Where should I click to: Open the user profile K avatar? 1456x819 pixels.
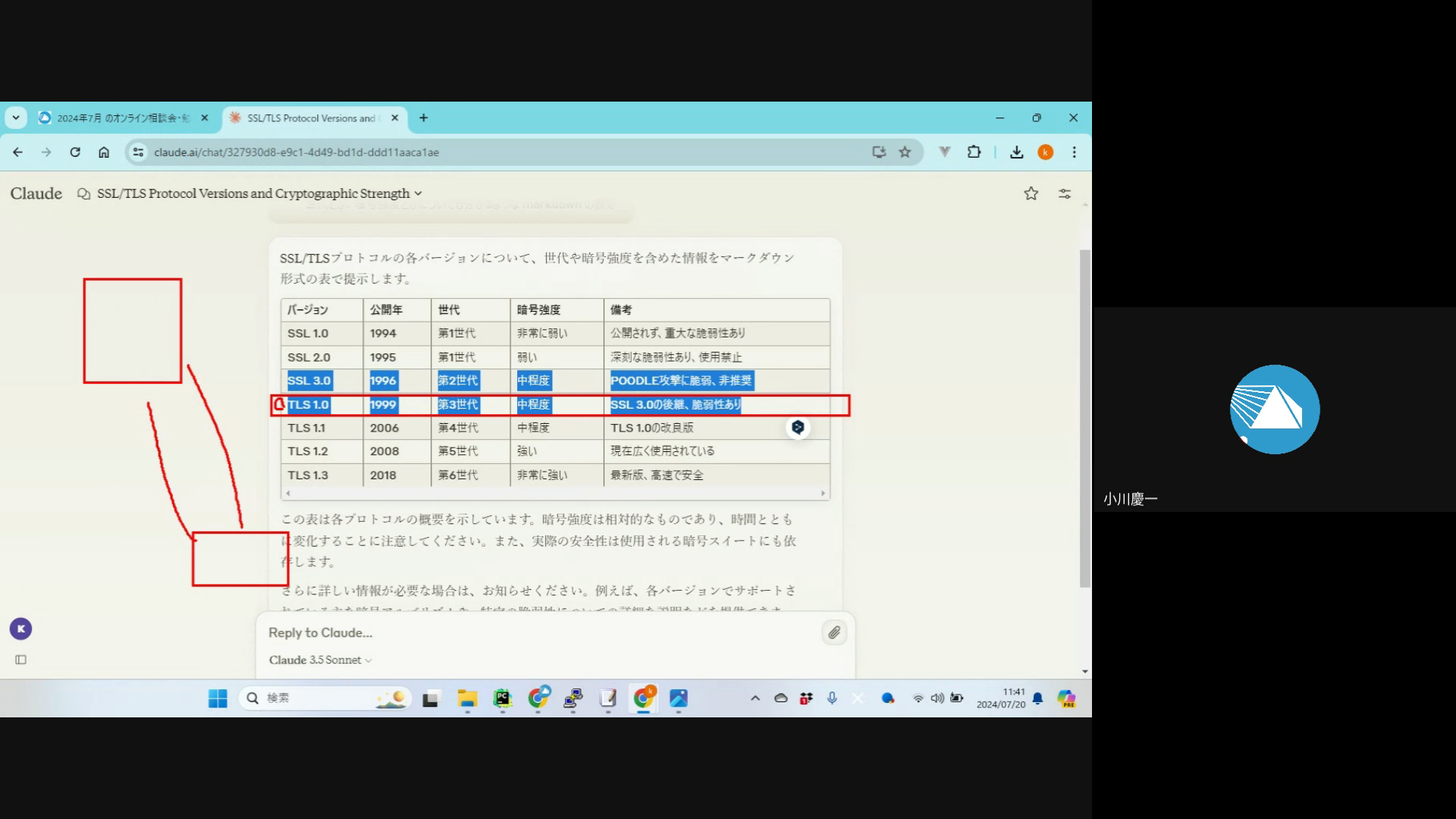click(20, 629)
